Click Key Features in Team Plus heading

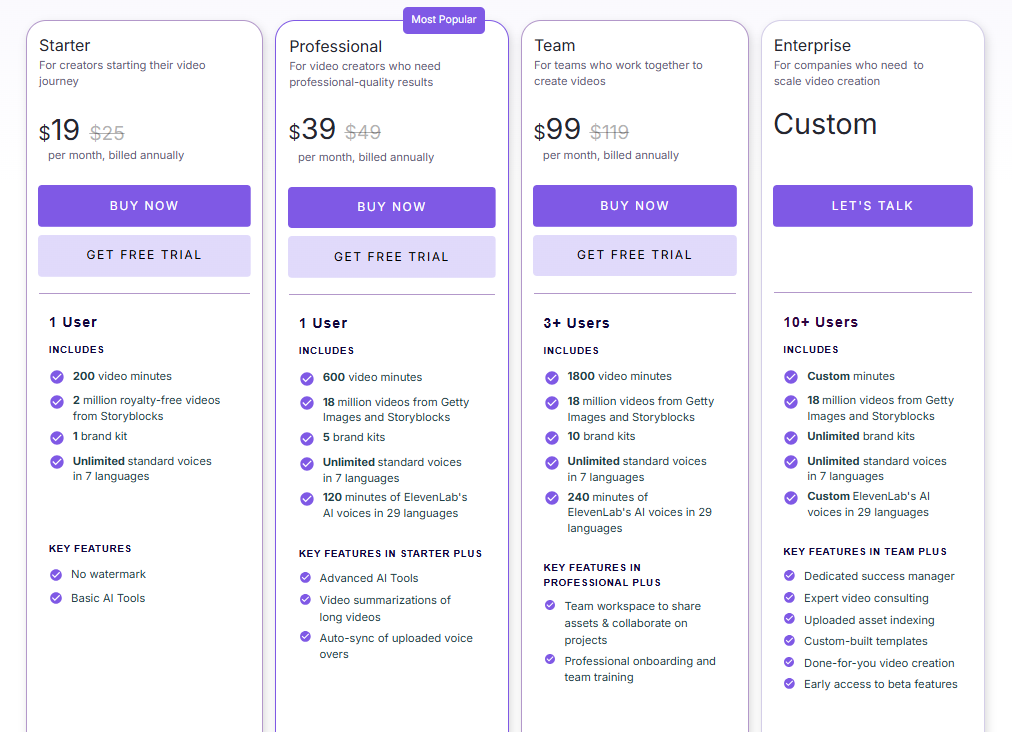pos(865,551)
